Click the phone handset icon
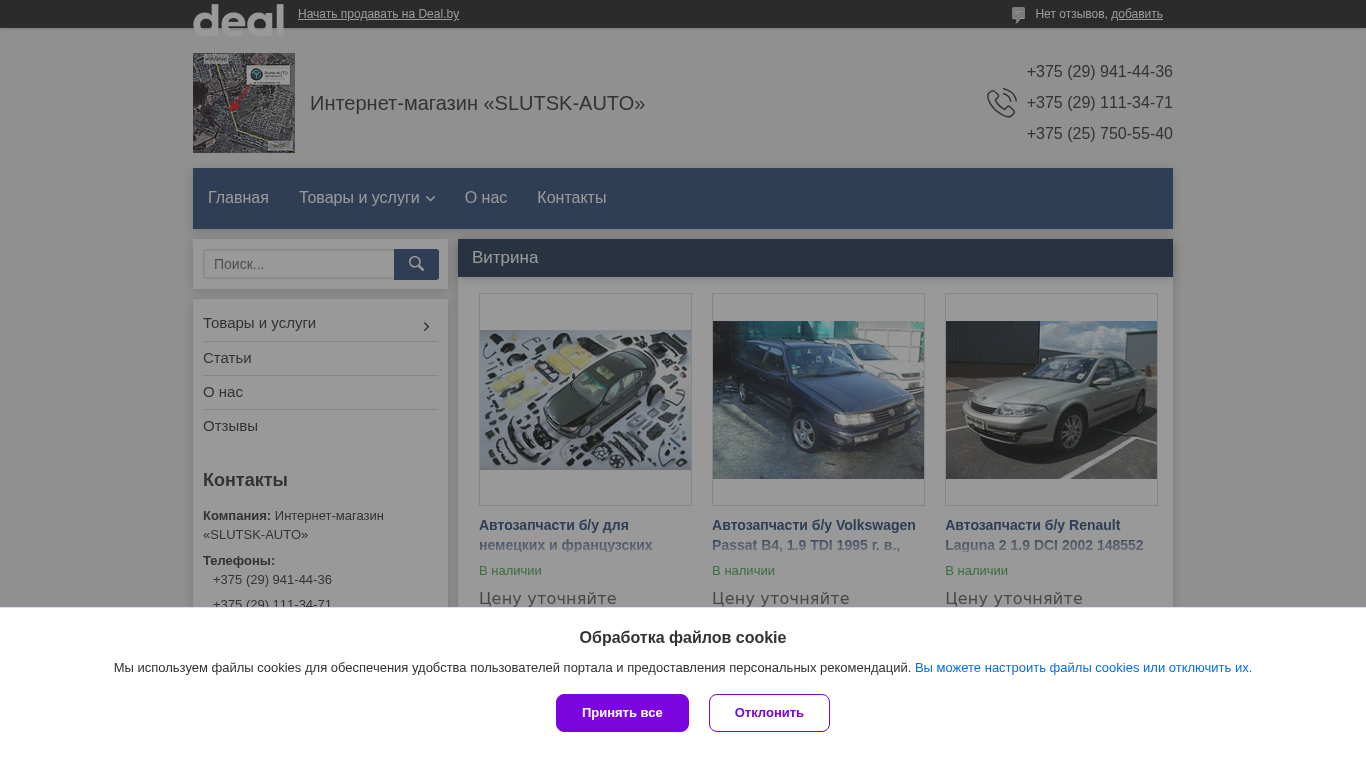Image resolution: width=1366 pixels, height=768 pixels. [1002, 103]
